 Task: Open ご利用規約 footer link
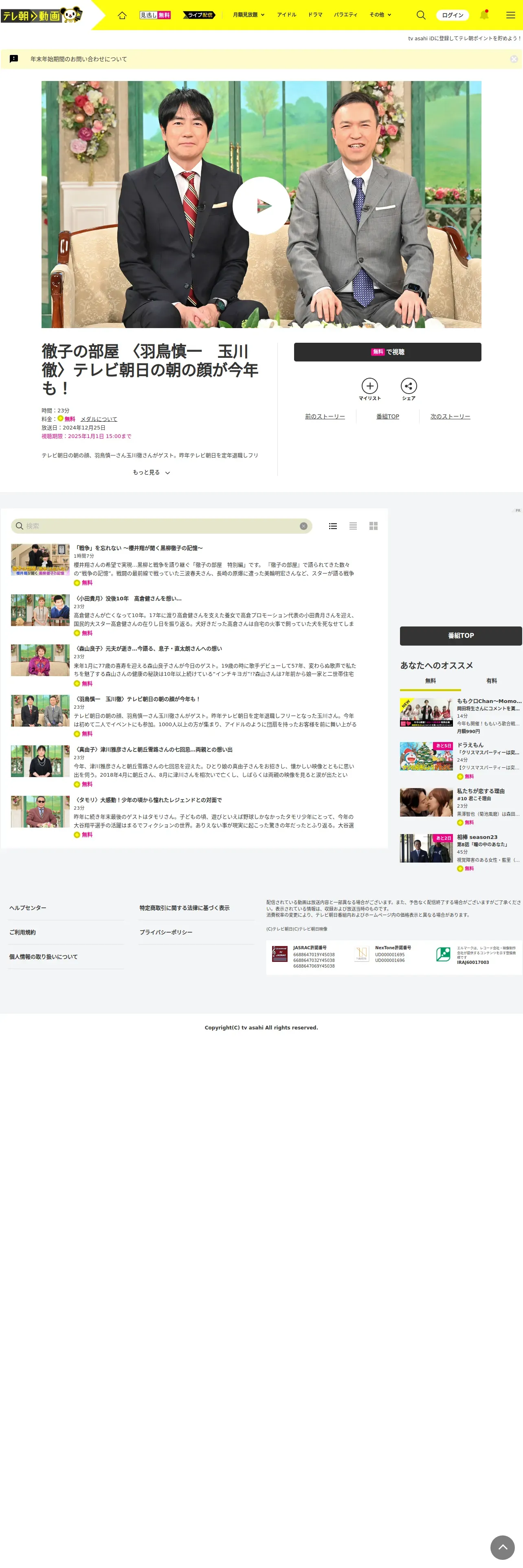click(x=22, y=932)
